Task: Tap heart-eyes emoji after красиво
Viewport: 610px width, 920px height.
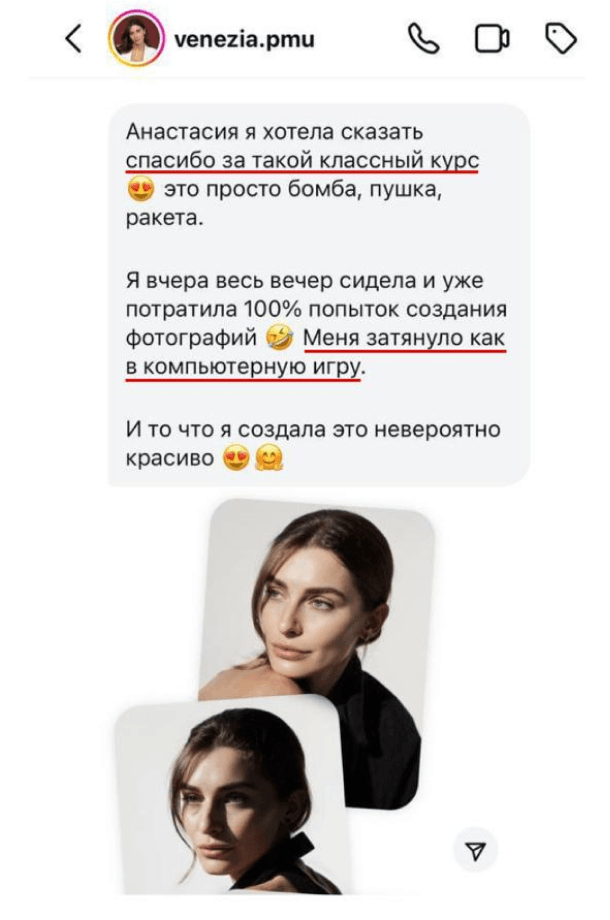Action: coord(236,458)
